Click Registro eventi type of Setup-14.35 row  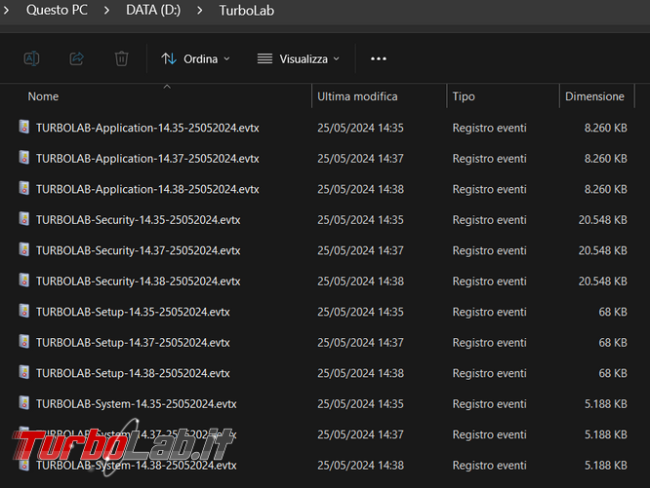(x=490, y=312)
